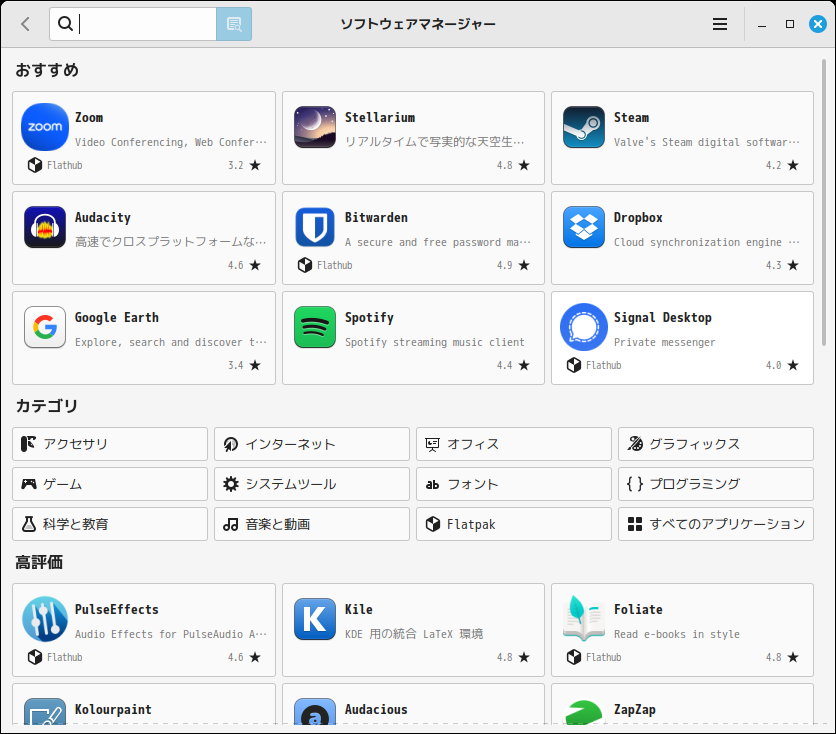836x734 pixels.
Task: Click the Flathub badge on PulseEffects card
Action: coord(55,657)
